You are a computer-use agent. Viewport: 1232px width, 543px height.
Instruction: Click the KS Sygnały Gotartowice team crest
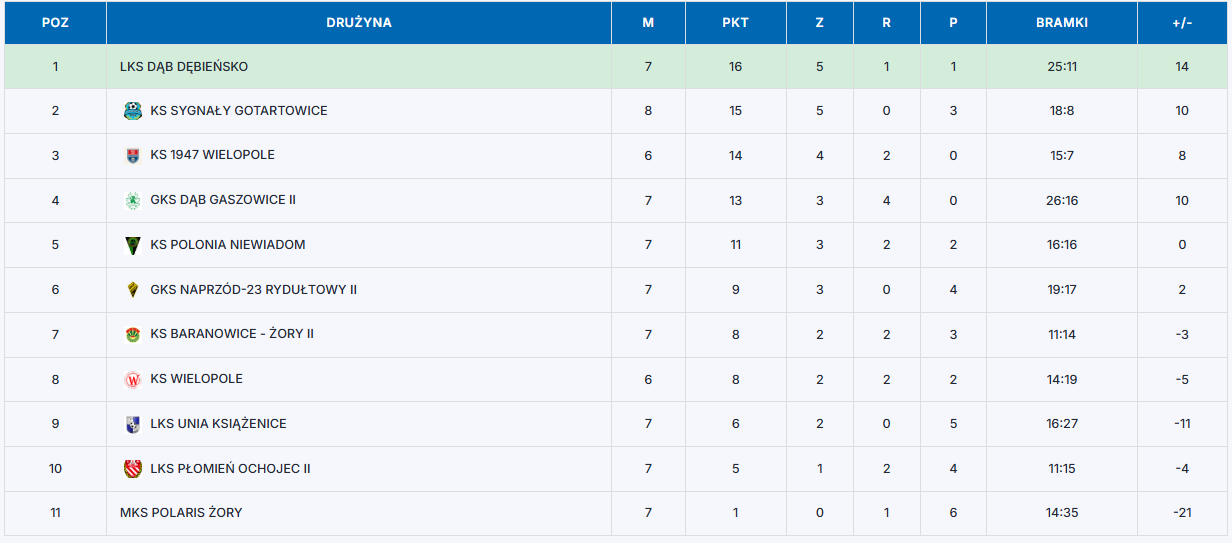(132, 111)
